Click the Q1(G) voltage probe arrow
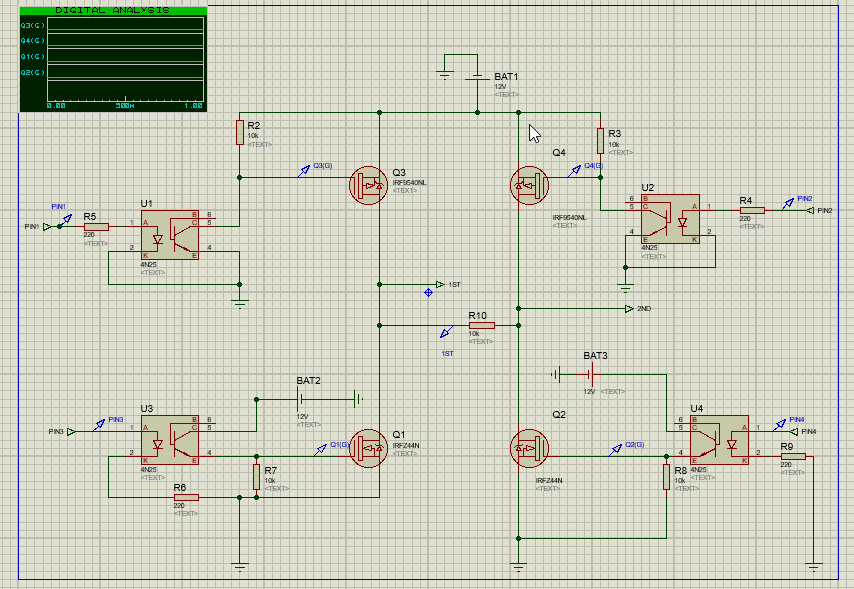Screen dimensions: 854x589 pos(320,450)
